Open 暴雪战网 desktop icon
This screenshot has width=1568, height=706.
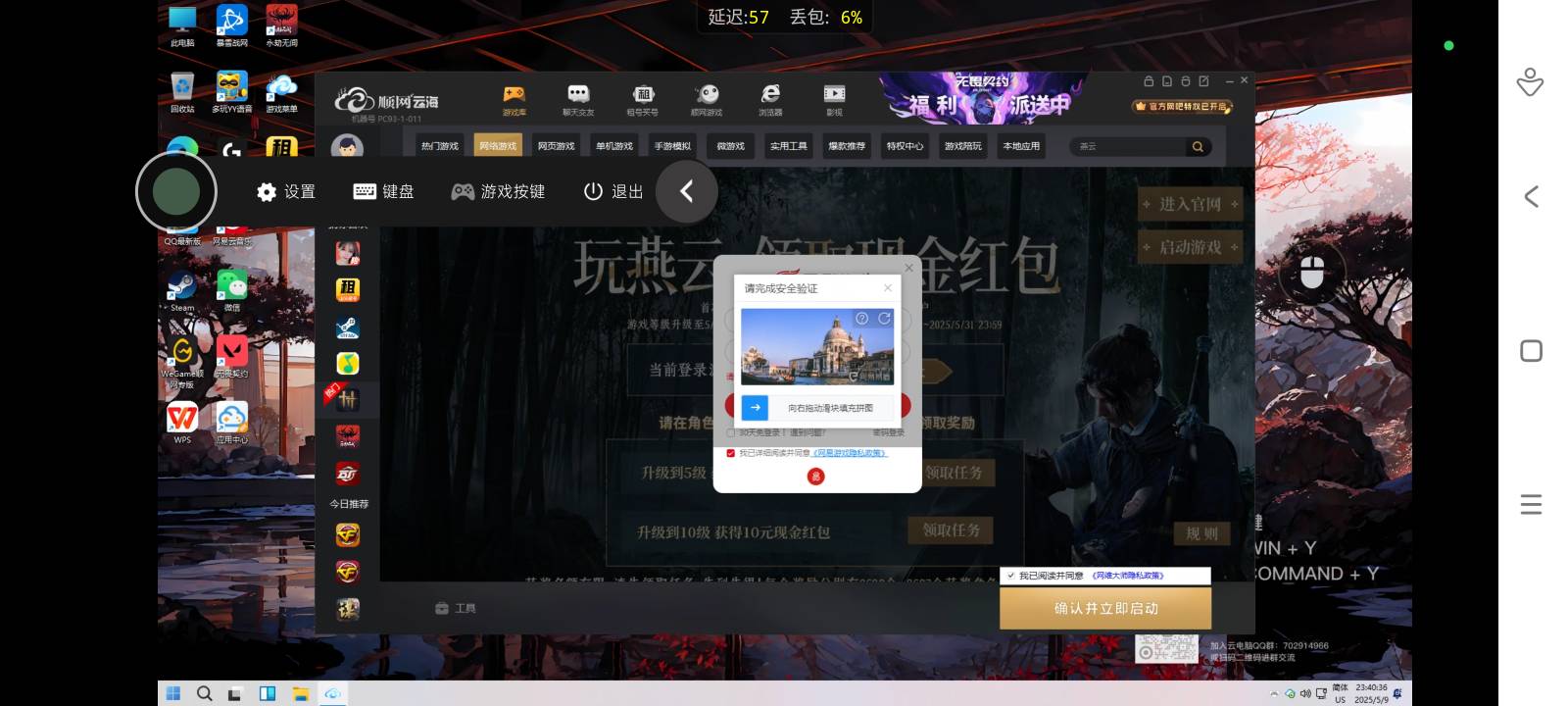tap(231, 26)
